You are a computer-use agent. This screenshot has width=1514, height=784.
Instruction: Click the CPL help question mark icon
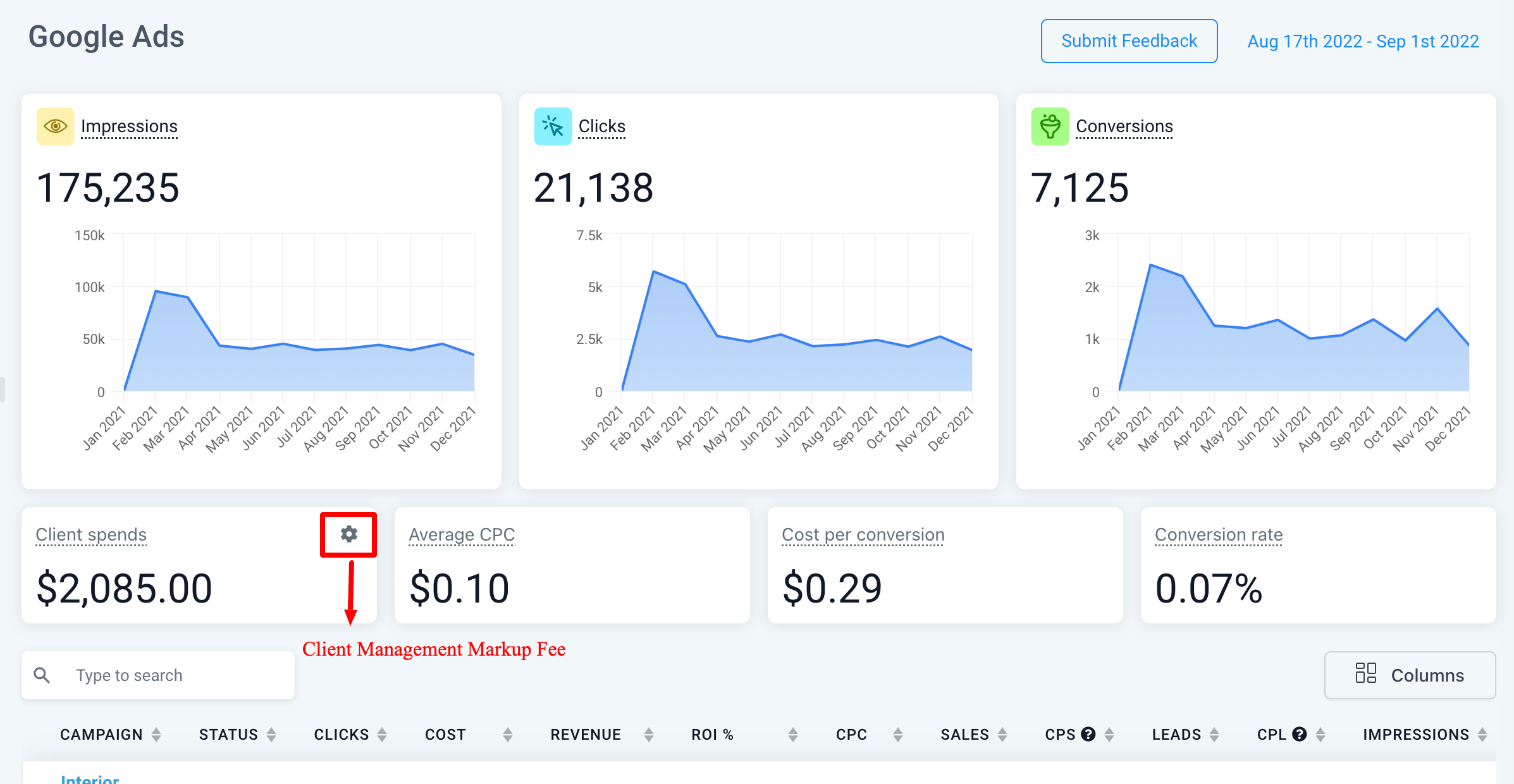pos(1299,734)
